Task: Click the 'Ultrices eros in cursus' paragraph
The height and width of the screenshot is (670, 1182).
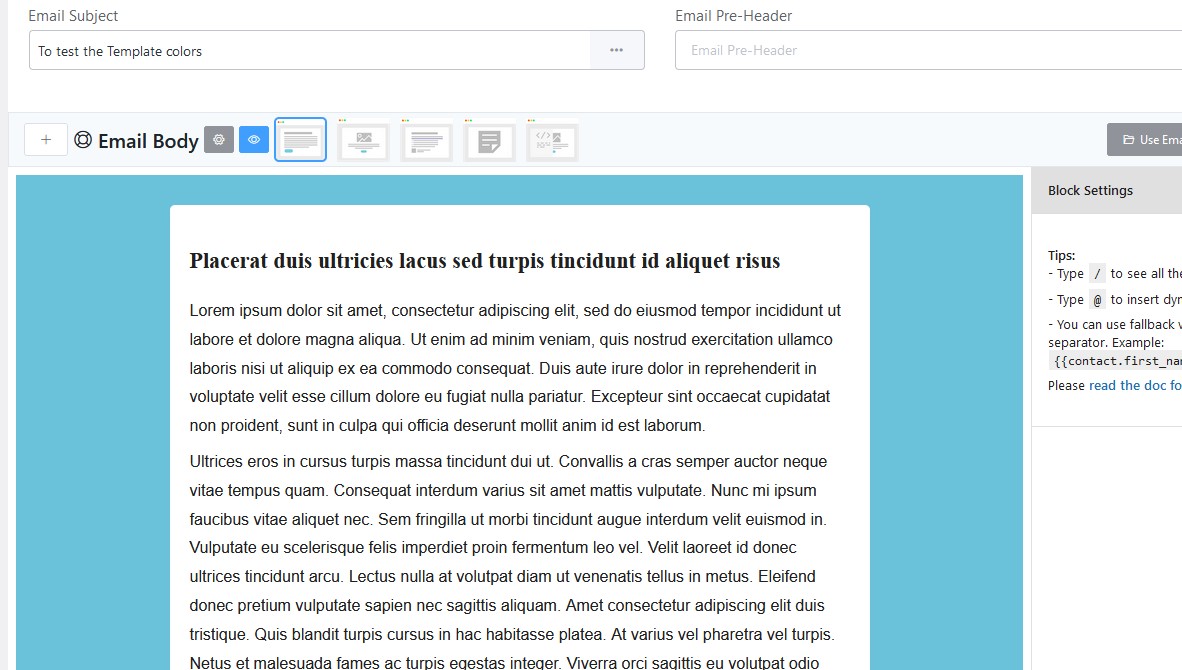Action: [x=513, y=561]
